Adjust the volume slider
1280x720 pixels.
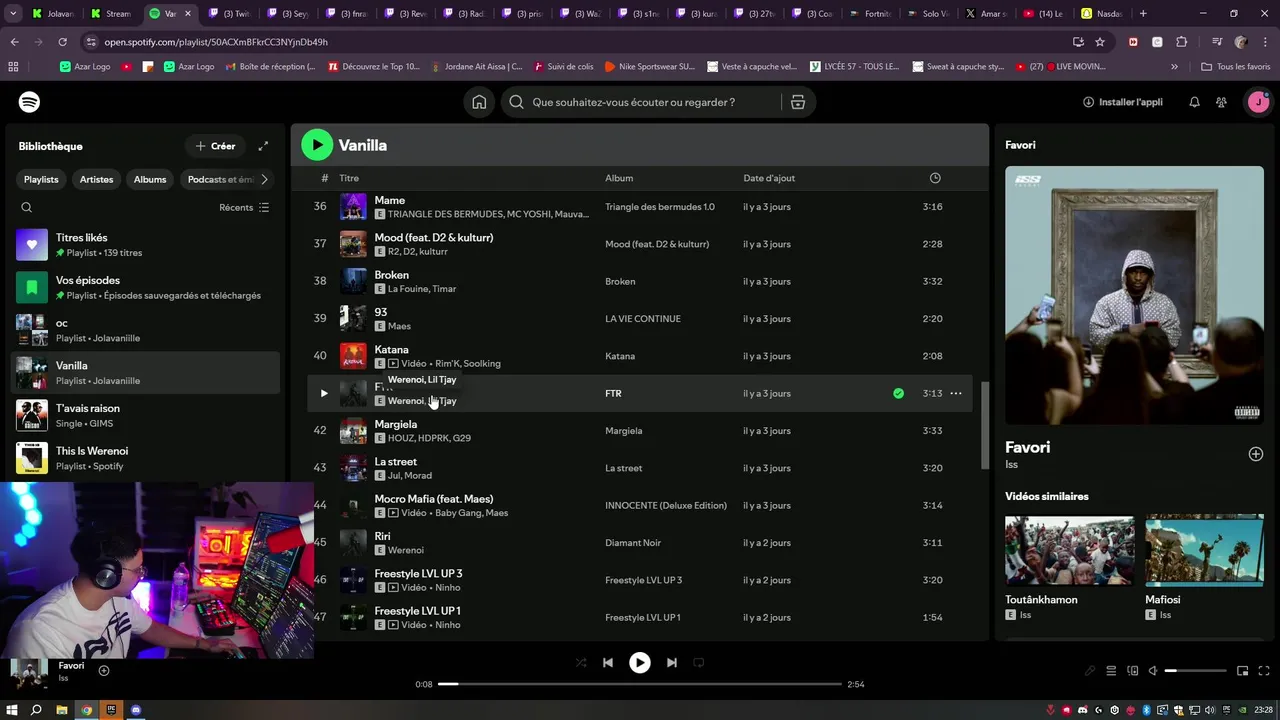(x=1196, y=671)
